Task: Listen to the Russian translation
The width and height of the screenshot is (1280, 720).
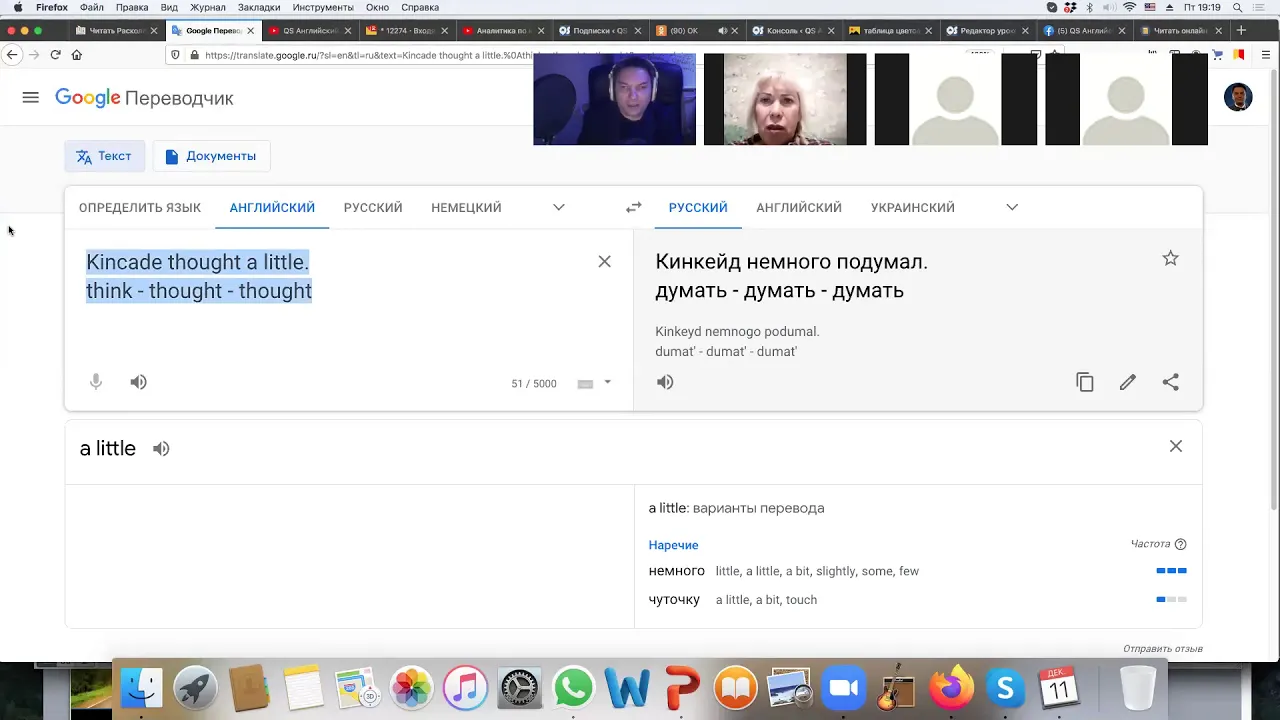Action: point(665,382)
